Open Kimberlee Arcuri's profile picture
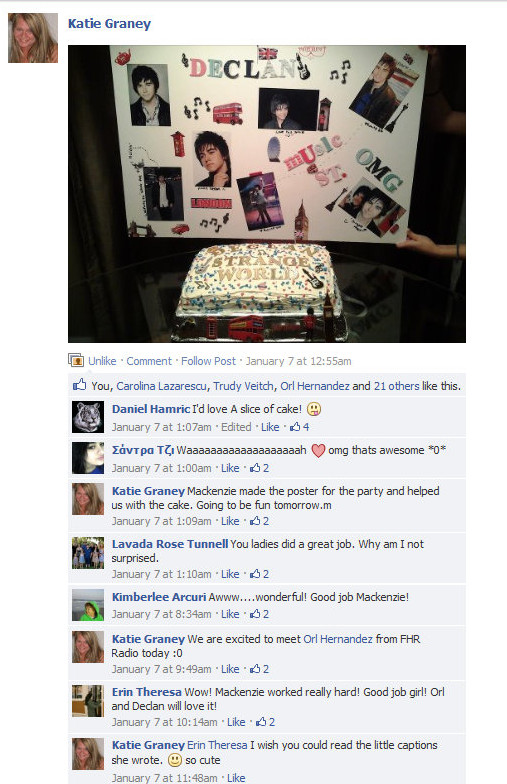The width and height of the screenshot is (507, 784). [88, 605]
